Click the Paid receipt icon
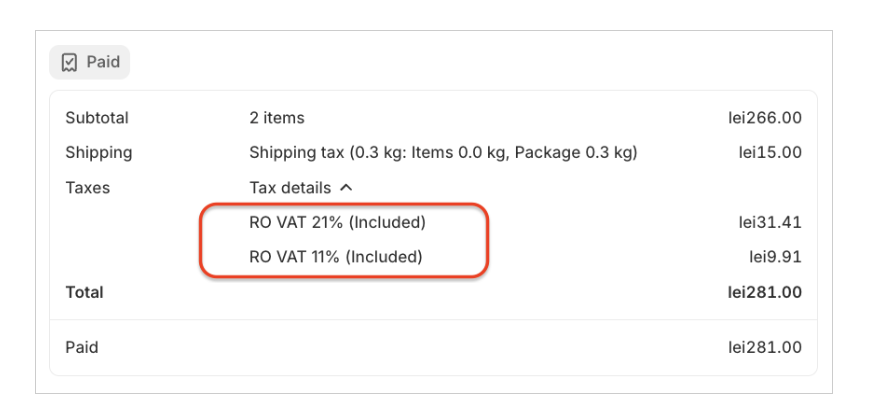 69,62
